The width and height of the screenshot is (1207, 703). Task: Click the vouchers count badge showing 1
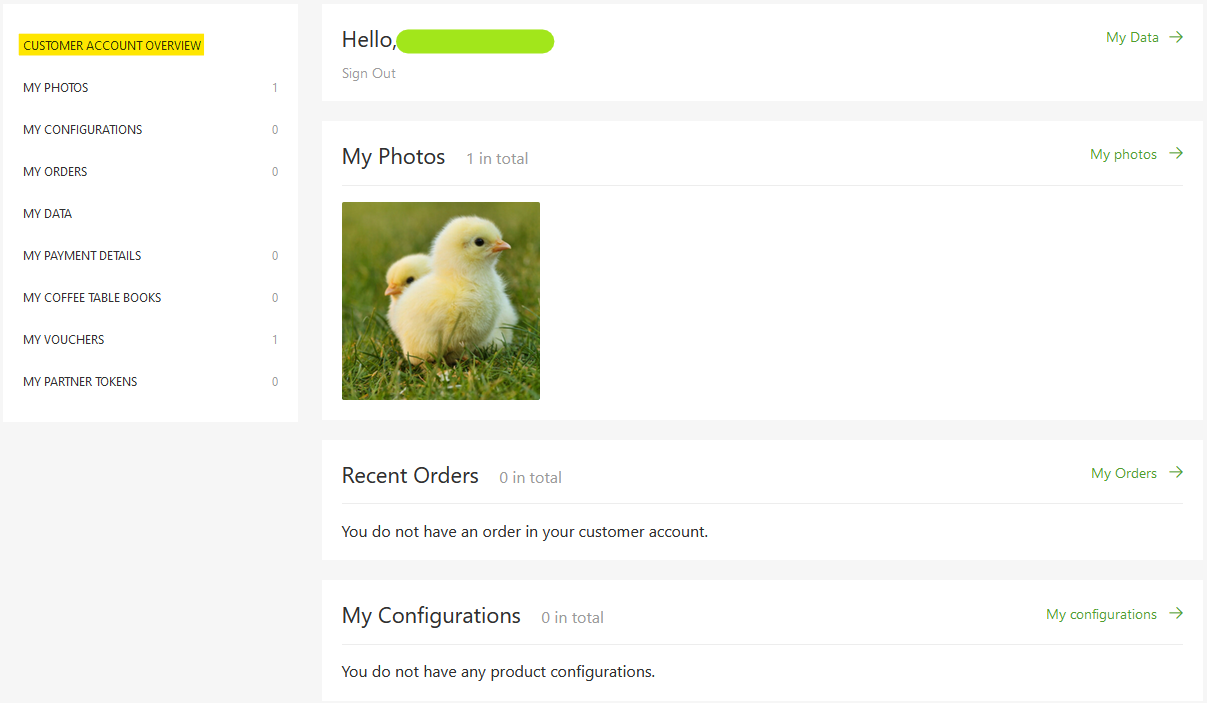(275, 340)
